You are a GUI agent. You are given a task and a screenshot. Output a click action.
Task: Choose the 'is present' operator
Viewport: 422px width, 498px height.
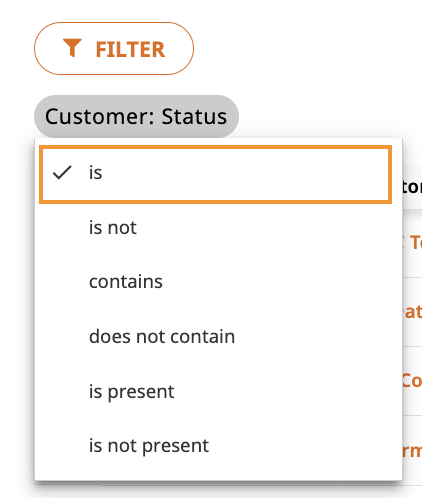click(x=215, y=391)
